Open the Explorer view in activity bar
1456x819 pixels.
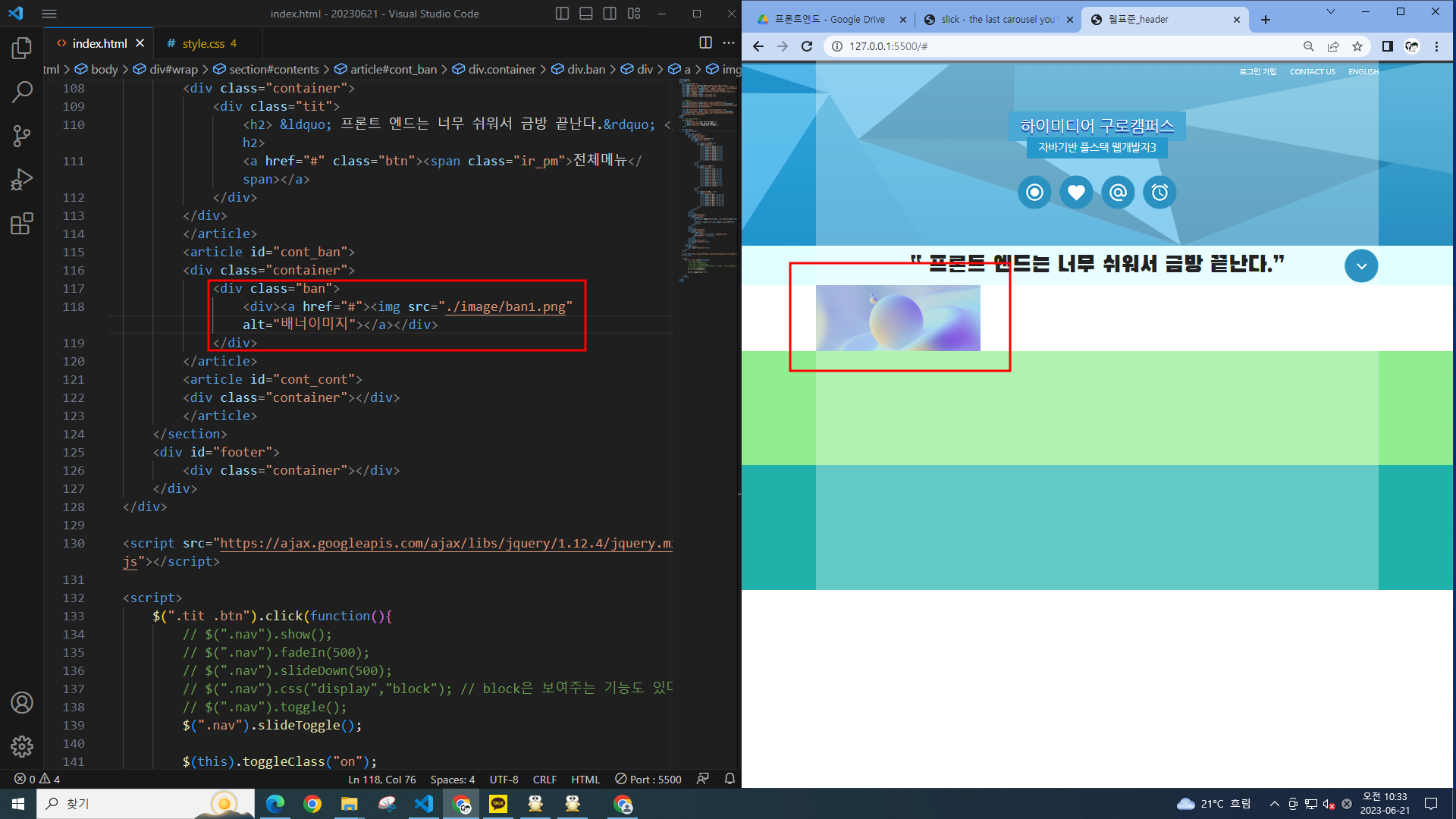(x=22, y=49)
